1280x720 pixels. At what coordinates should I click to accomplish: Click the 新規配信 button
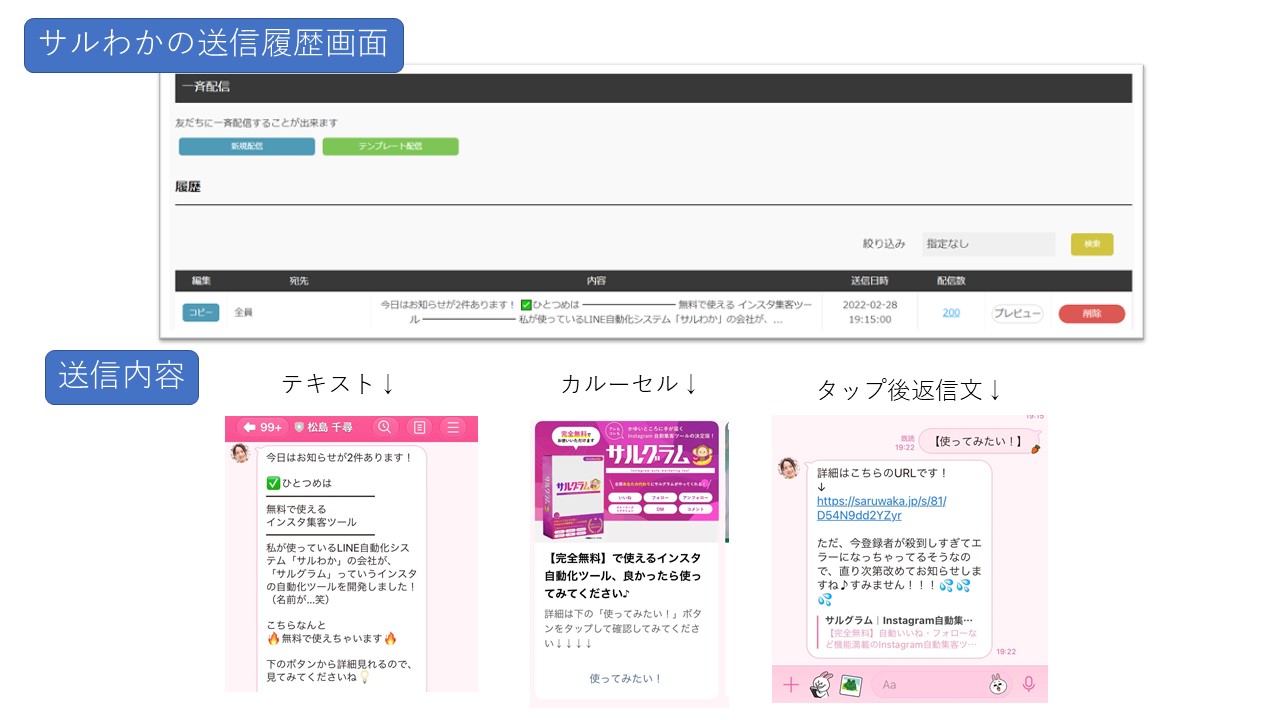click(247, 146)
